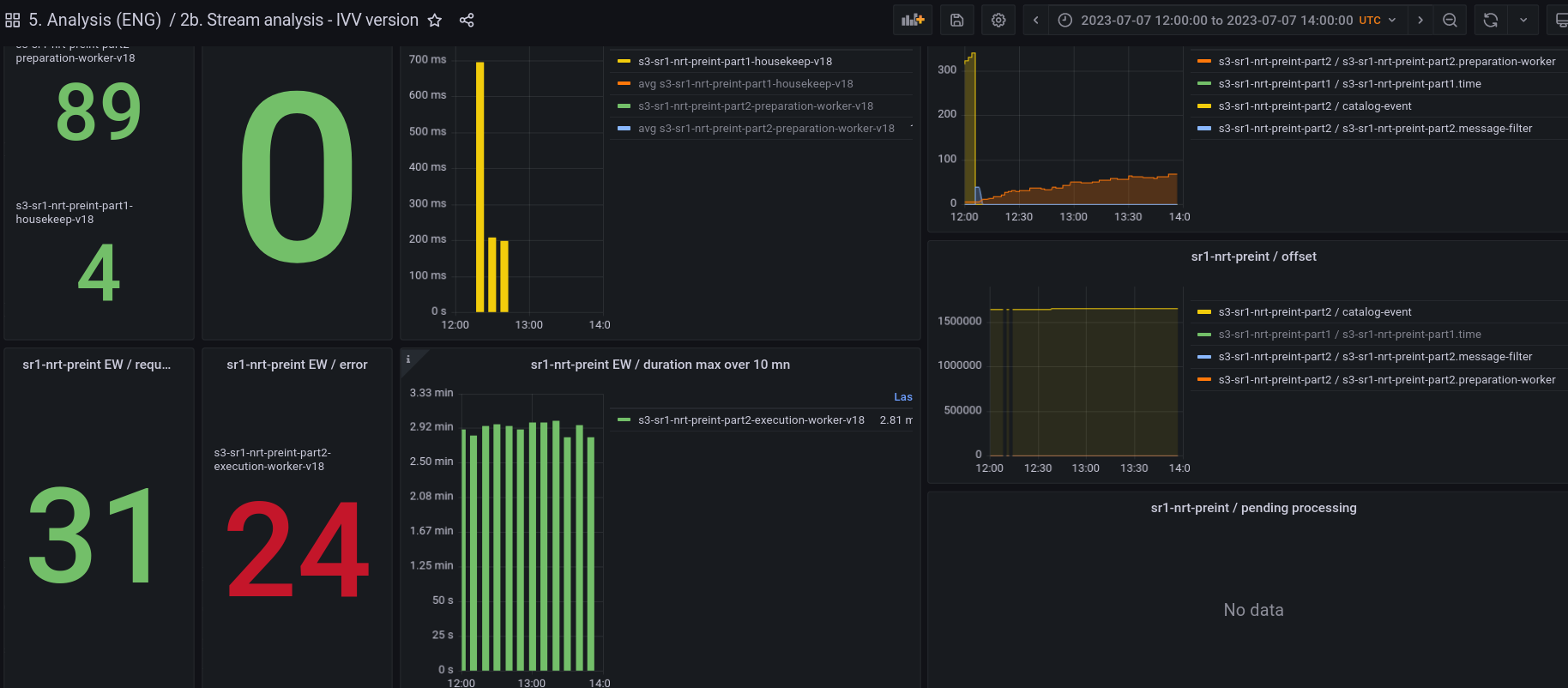The height and width of the screenshot is (688, 1568).
Task: Shift time range backward
Action: tap(1036, 20)
